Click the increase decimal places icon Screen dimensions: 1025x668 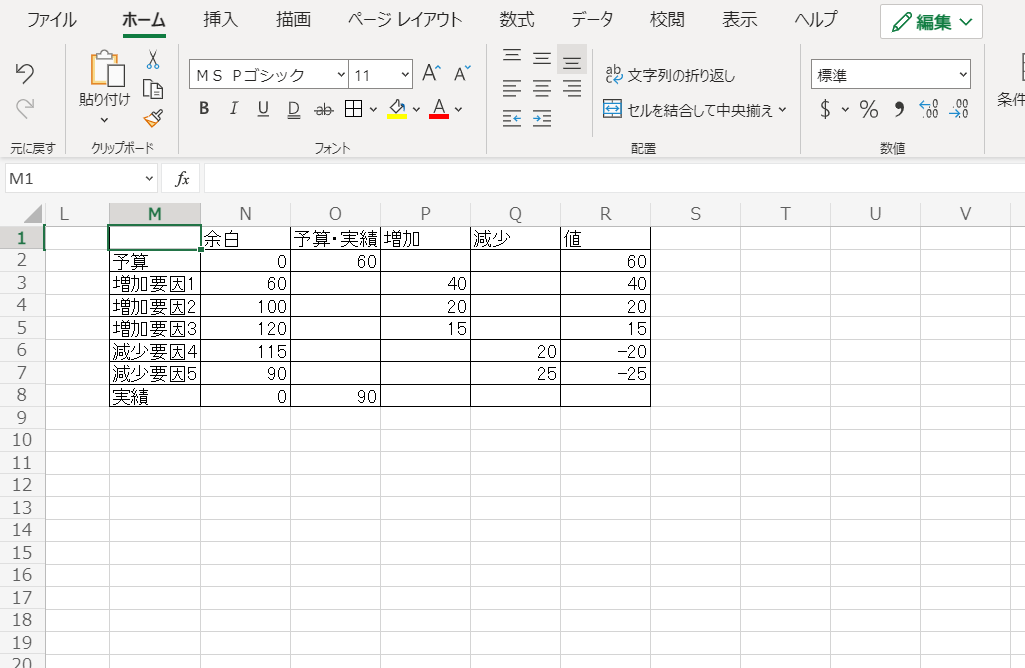(928, 109)
